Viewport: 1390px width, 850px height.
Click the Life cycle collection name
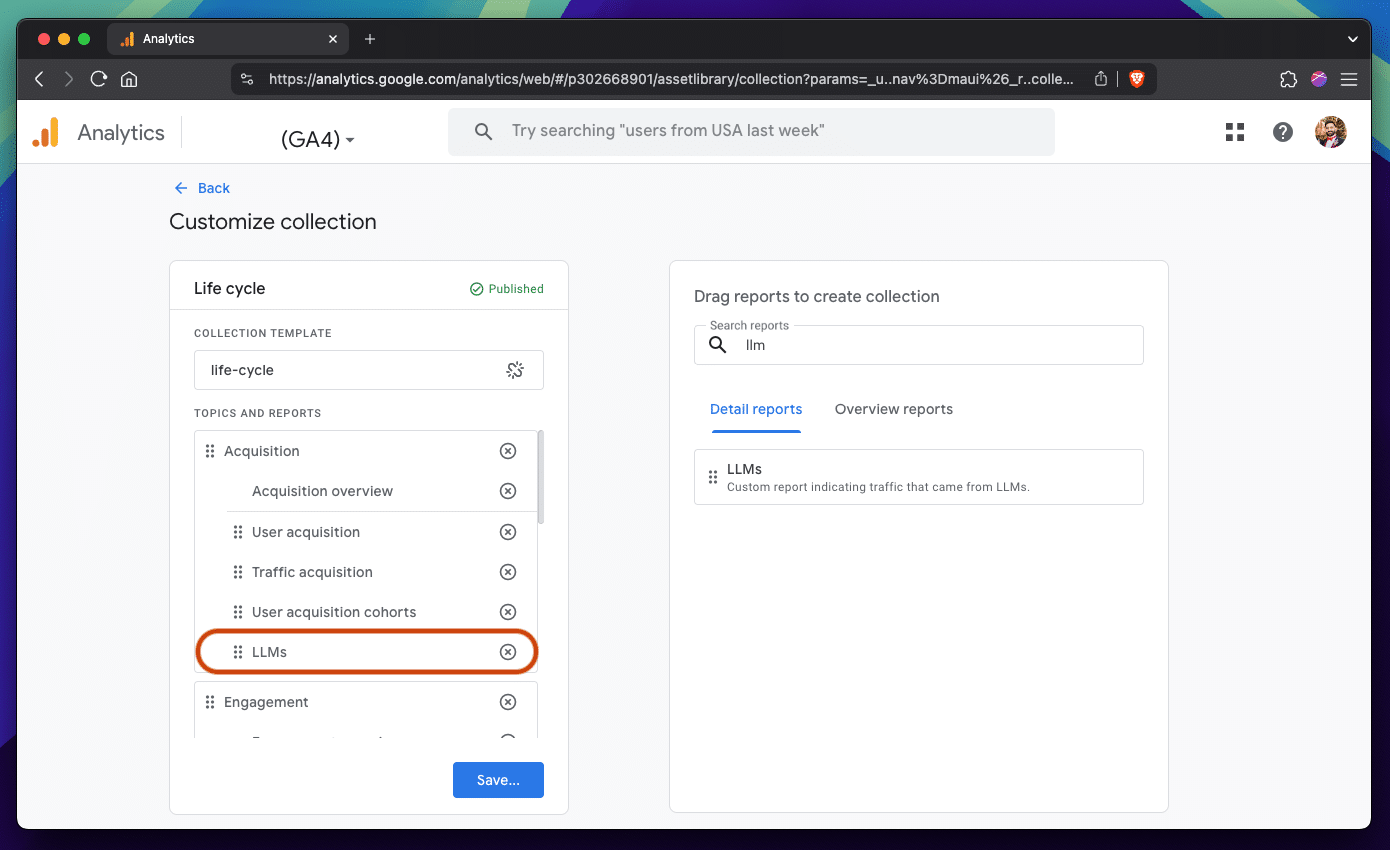pyautogui.click(x=230, y=288)
